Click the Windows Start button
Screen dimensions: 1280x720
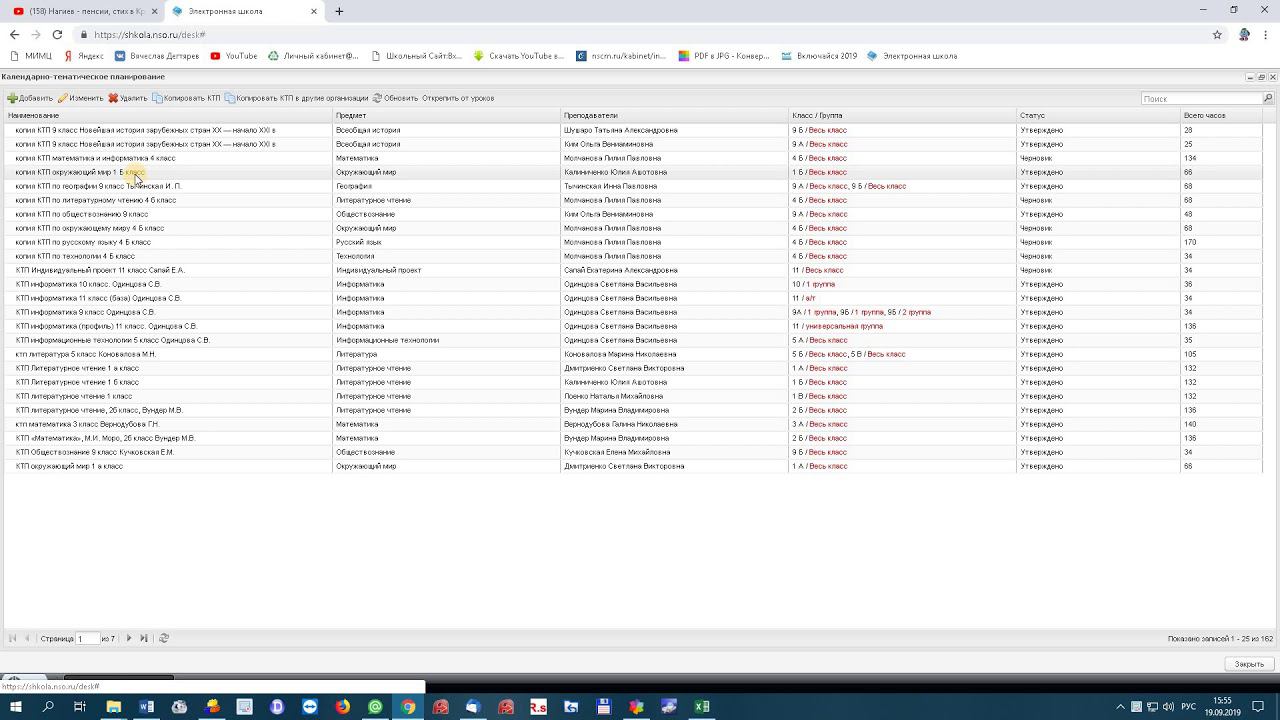(16, 707)
